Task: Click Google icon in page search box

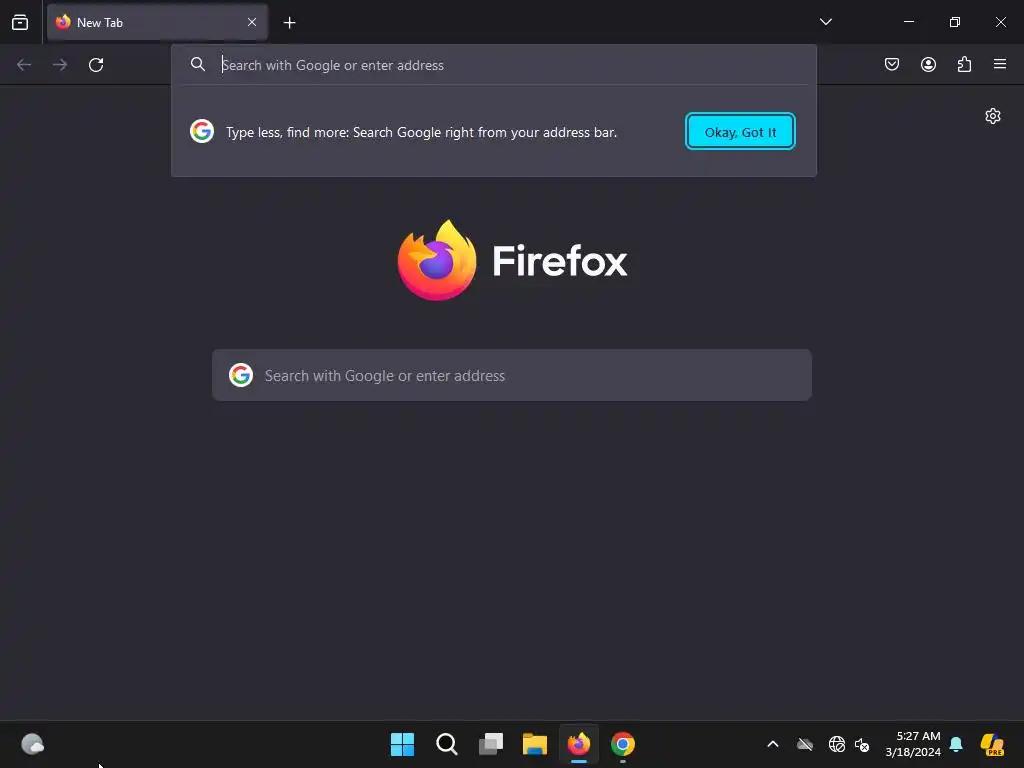Action: [x=241, y=376]
